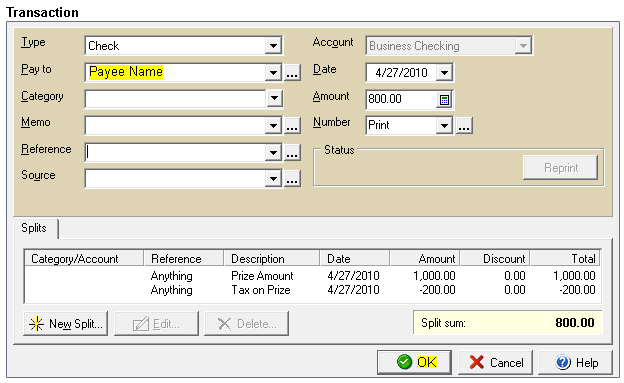Click the Delete split button
This screenshot has height=383, width=624.
[246, 324]
